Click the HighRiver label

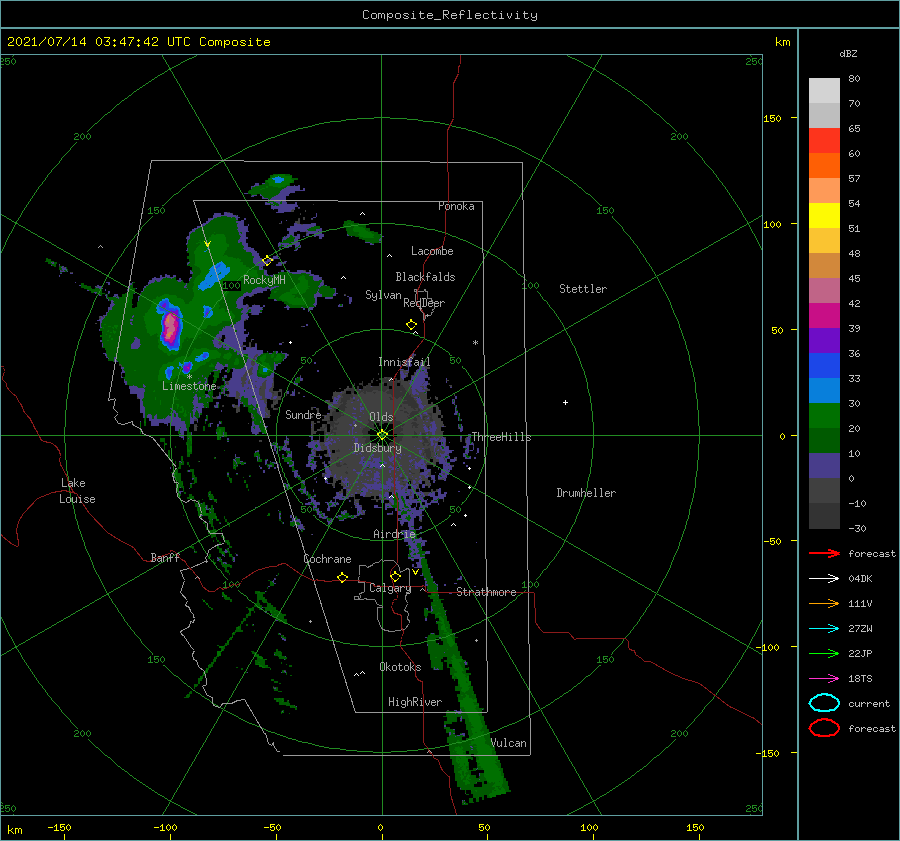414,702
